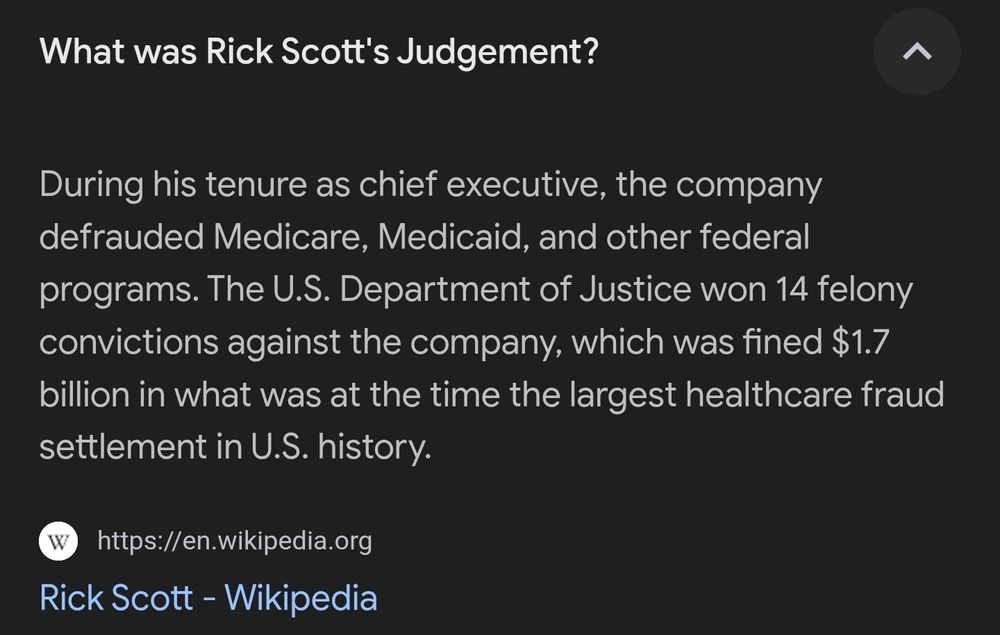
Task: Select the question heading 'What was Rick Scott's Judgement?'
Action: pyautogui.click(x=319, y=52)
